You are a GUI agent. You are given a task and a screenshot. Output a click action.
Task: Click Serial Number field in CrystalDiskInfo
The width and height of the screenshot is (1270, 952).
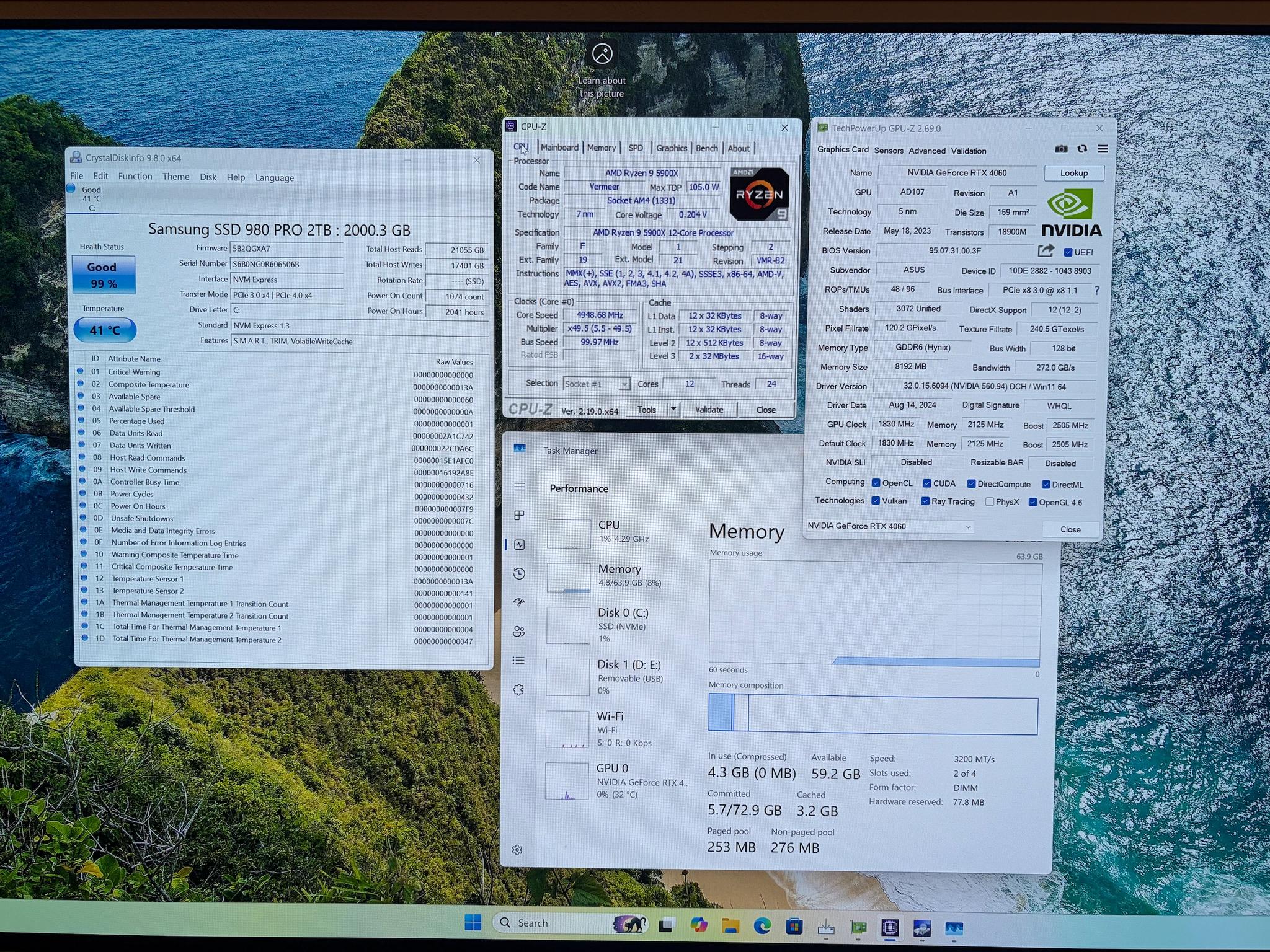[x=286, y=264]
